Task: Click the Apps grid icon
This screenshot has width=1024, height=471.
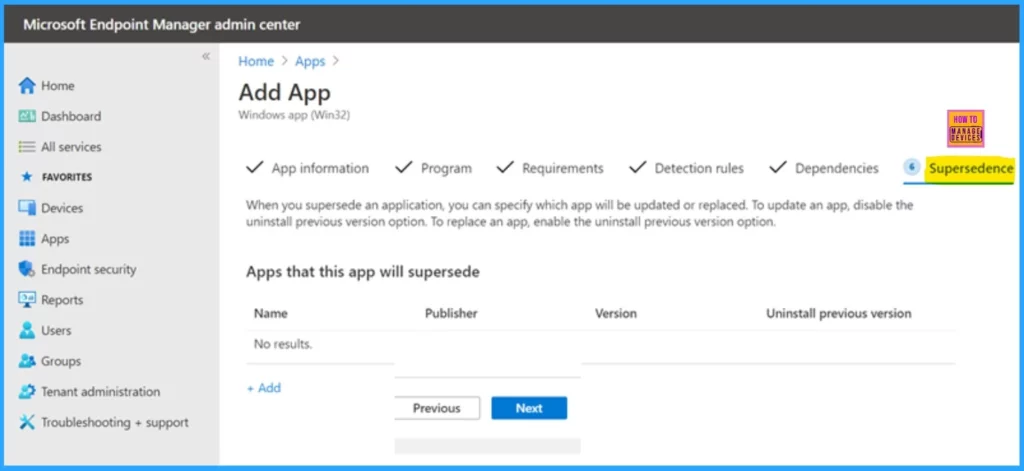Action: tap(27, 238)
